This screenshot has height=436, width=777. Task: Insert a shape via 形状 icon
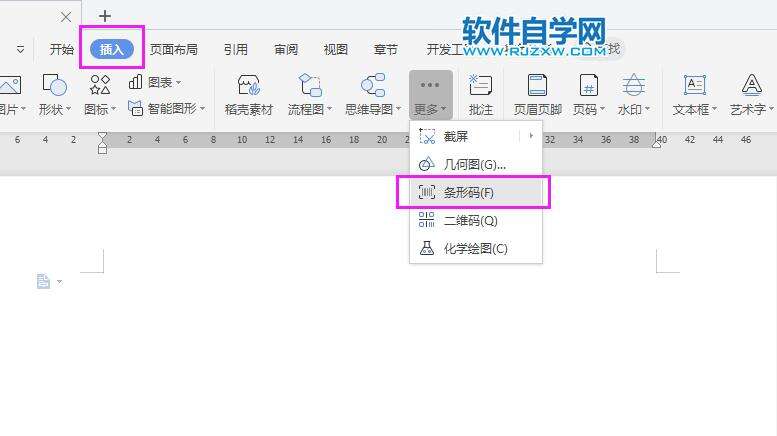[55, 85]
